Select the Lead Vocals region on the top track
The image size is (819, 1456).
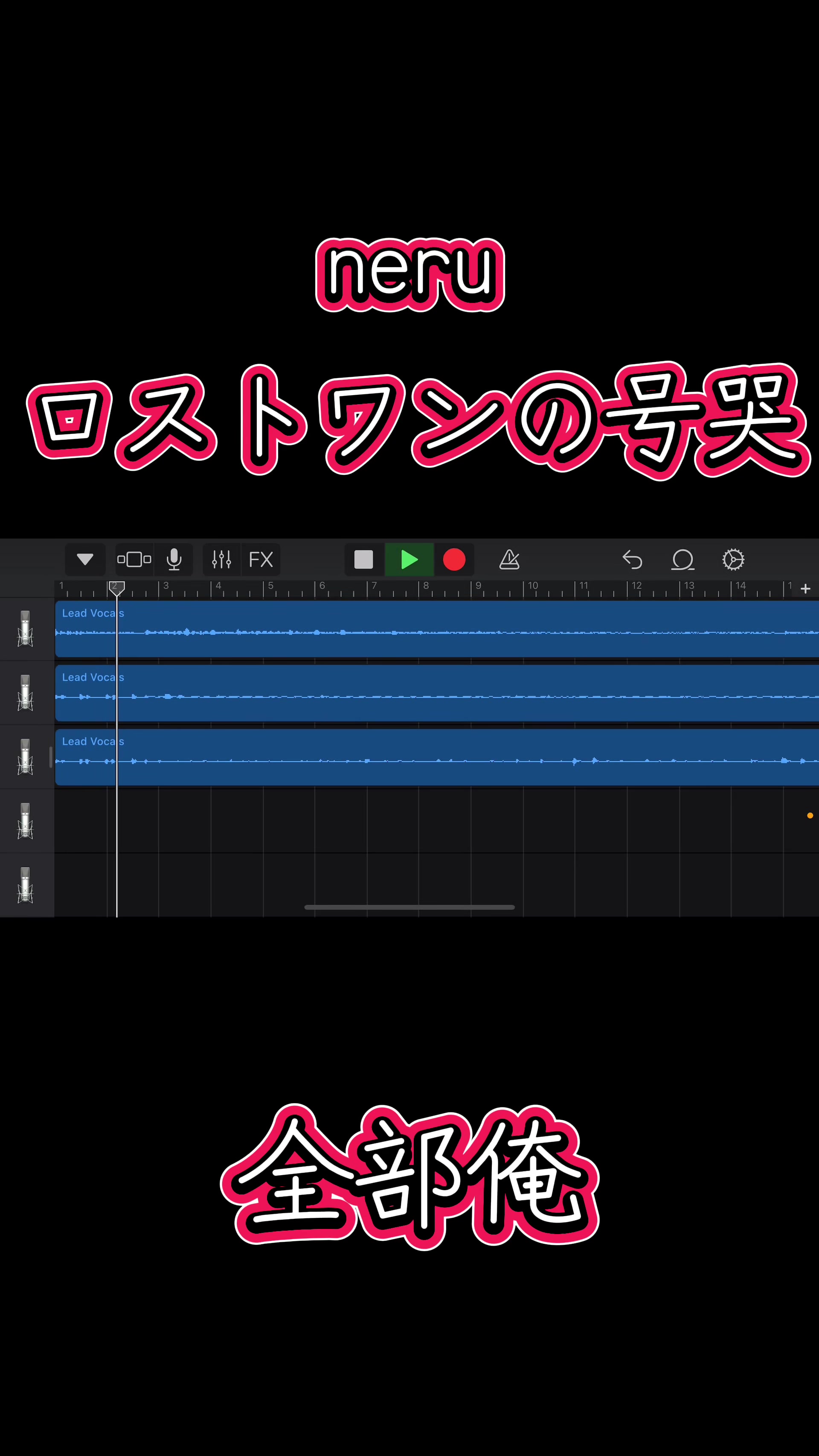pos(437,629)
